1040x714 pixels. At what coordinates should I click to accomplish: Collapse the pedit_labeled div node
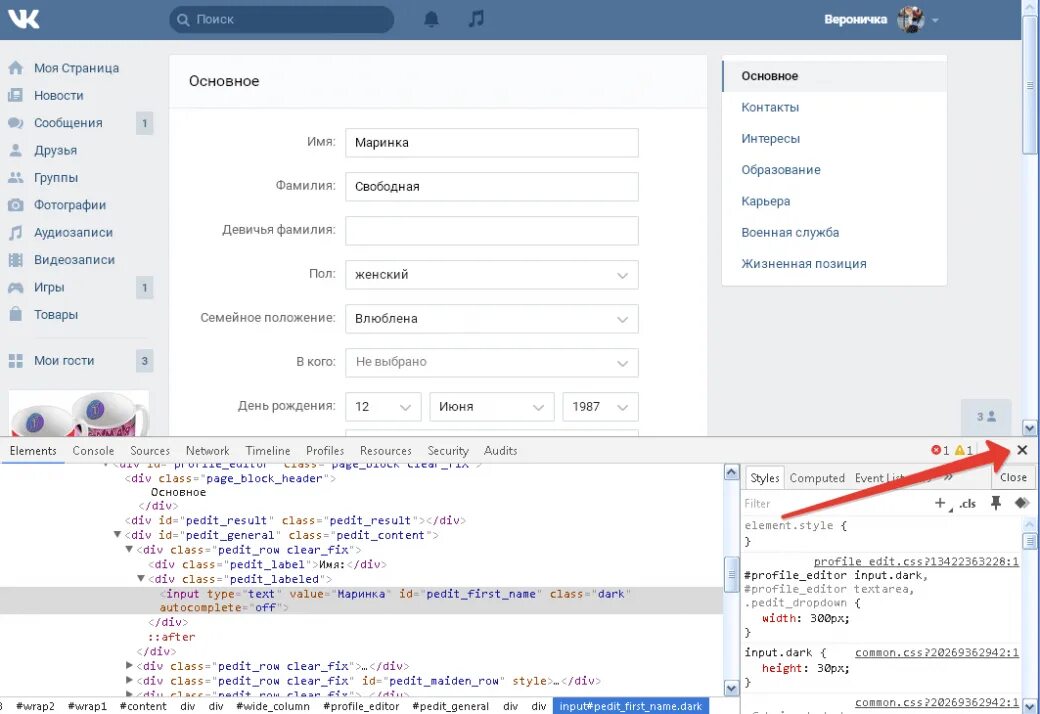click(x=141, y=579)
